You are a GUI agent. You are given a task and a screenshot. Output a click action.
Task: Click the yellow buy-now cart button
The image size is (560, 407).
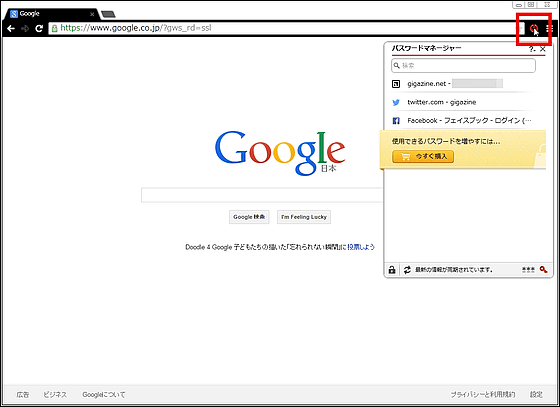pos(423,156)
